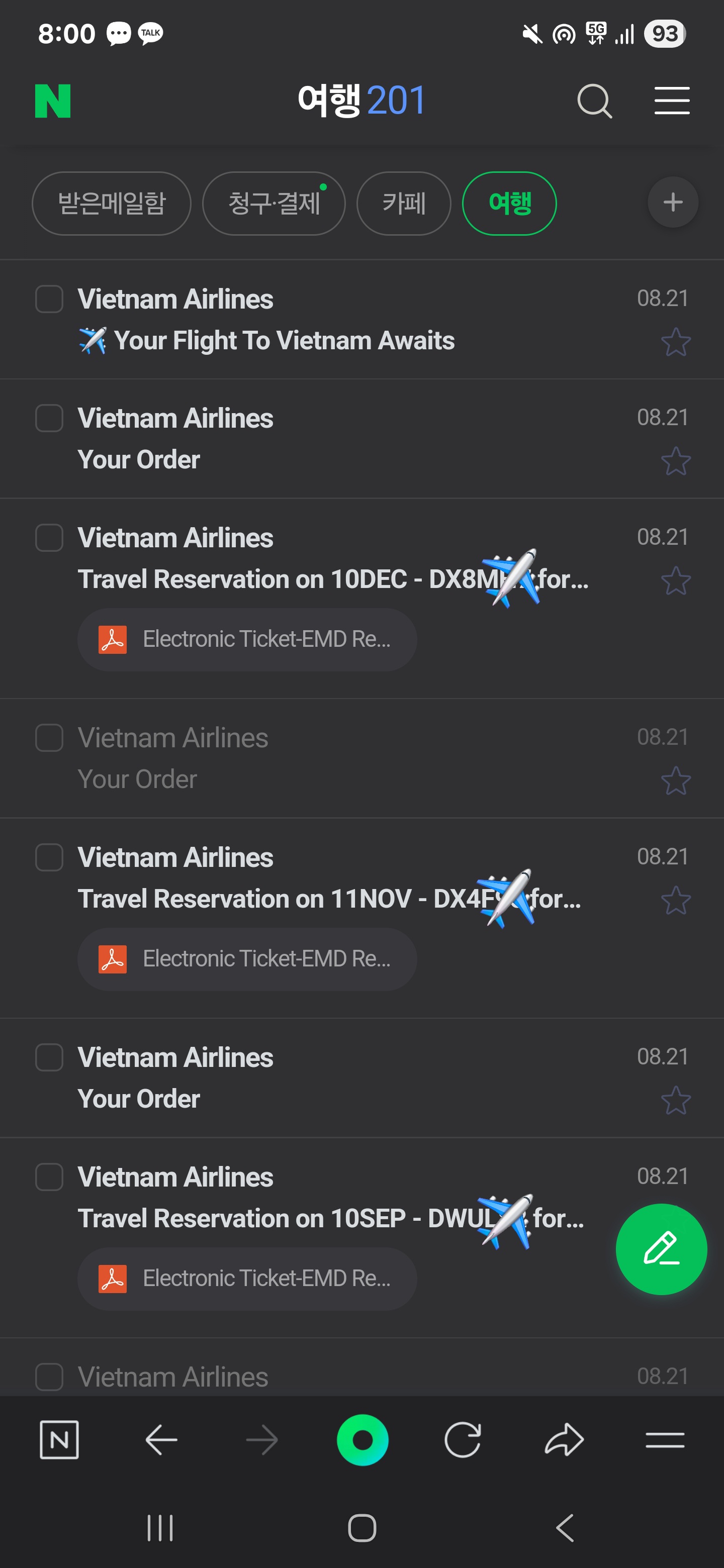Viewport: 724px width, 1568px height.
Task: Tap the Android home navigation button
Action: (363, 1527)
